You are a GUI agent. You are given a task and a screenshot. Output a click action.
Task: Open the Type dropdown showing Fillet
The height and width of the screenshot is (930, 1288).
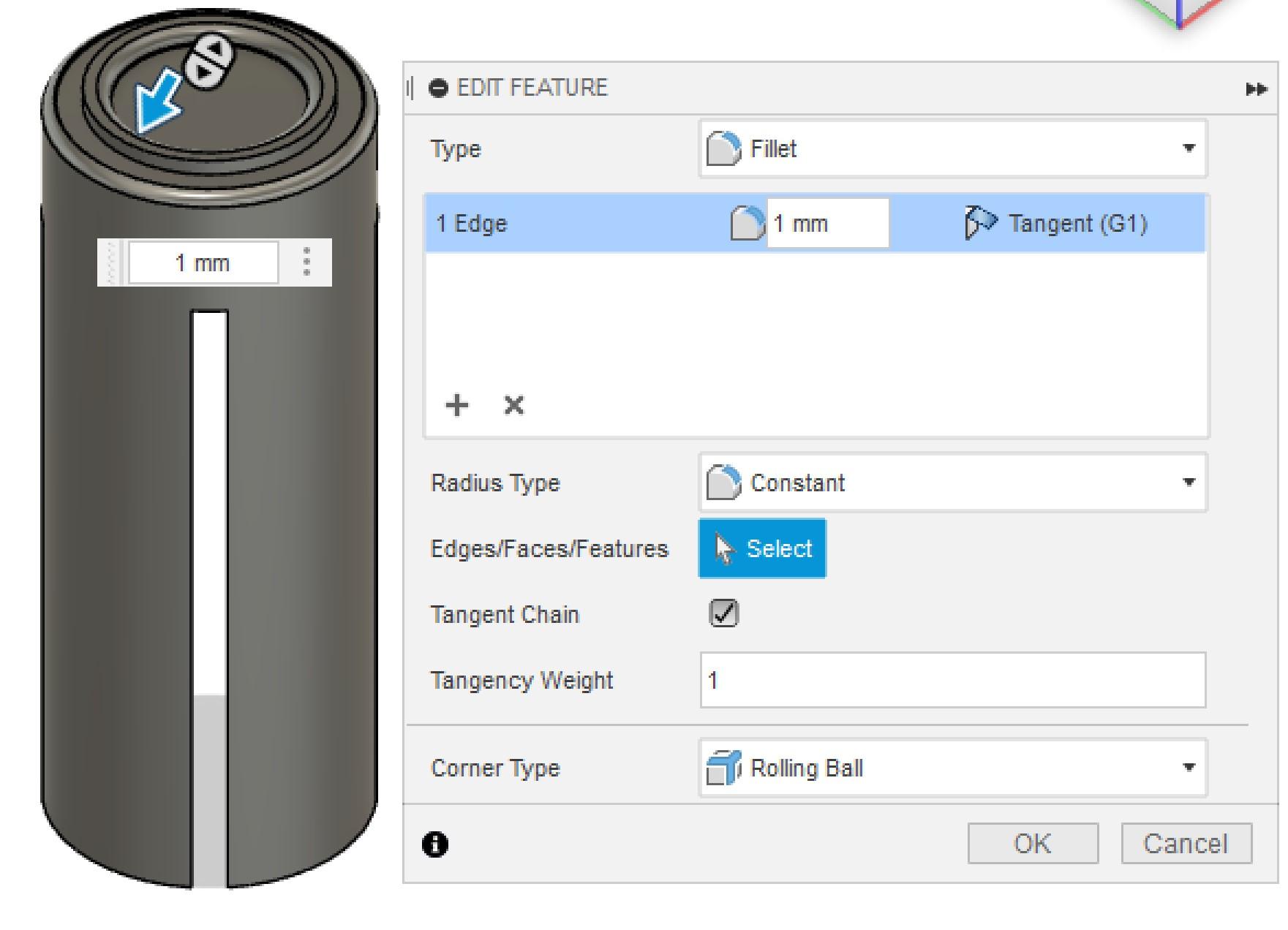point(952,149)
